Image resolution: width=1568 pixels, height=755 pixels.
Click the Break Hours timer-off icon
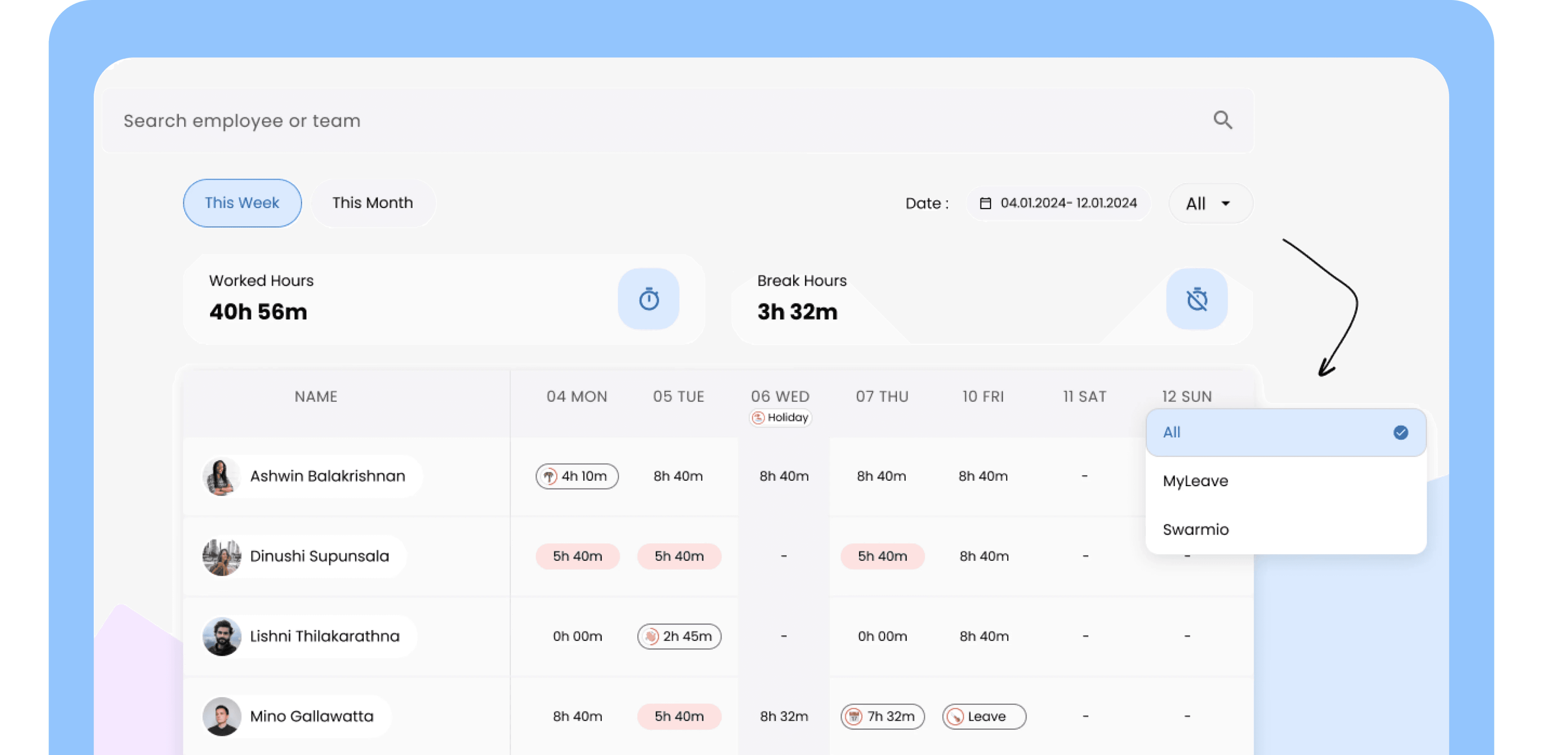pyautogui.click(x=1196, y=299)
